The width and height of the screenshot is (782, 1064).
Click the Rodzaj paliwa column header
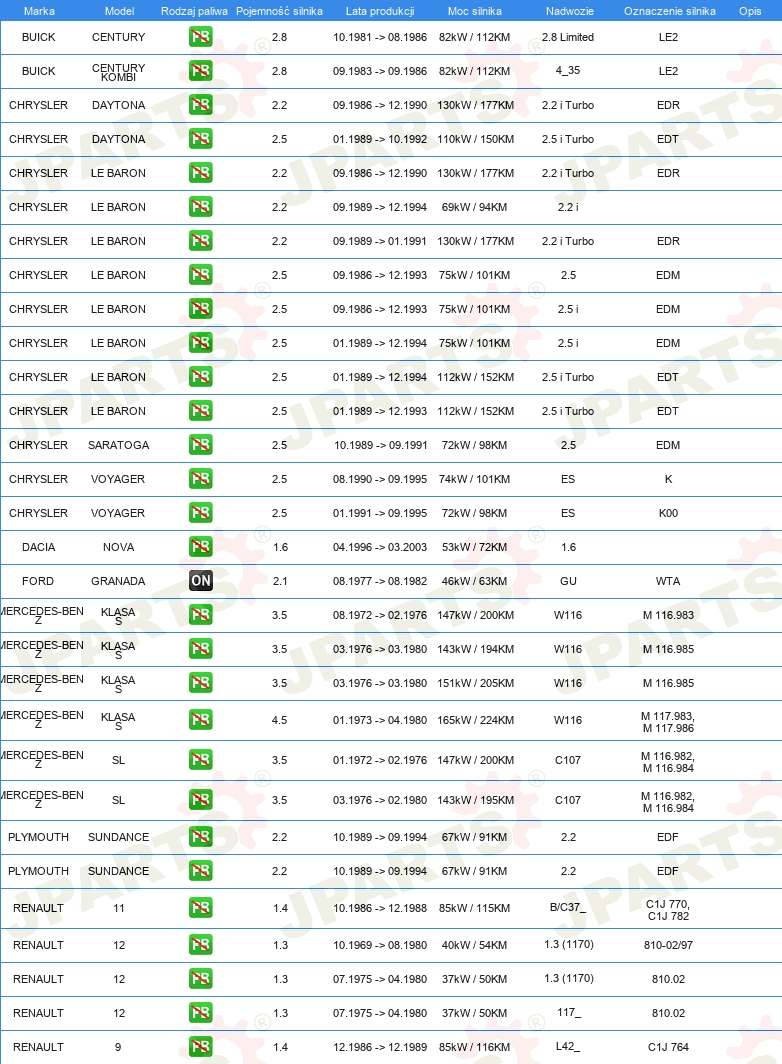194,11
